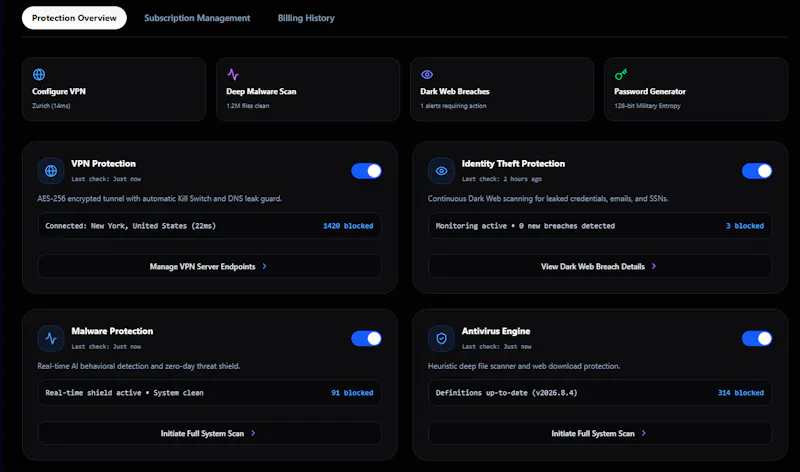Click the globe icon beside VPN Protection
This screenshot has width=800, height=472.
51,171
